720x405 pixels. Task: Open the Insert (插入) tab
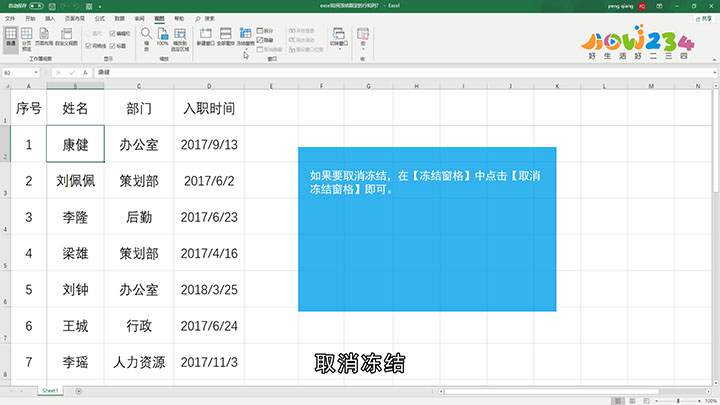coord(50,18)
